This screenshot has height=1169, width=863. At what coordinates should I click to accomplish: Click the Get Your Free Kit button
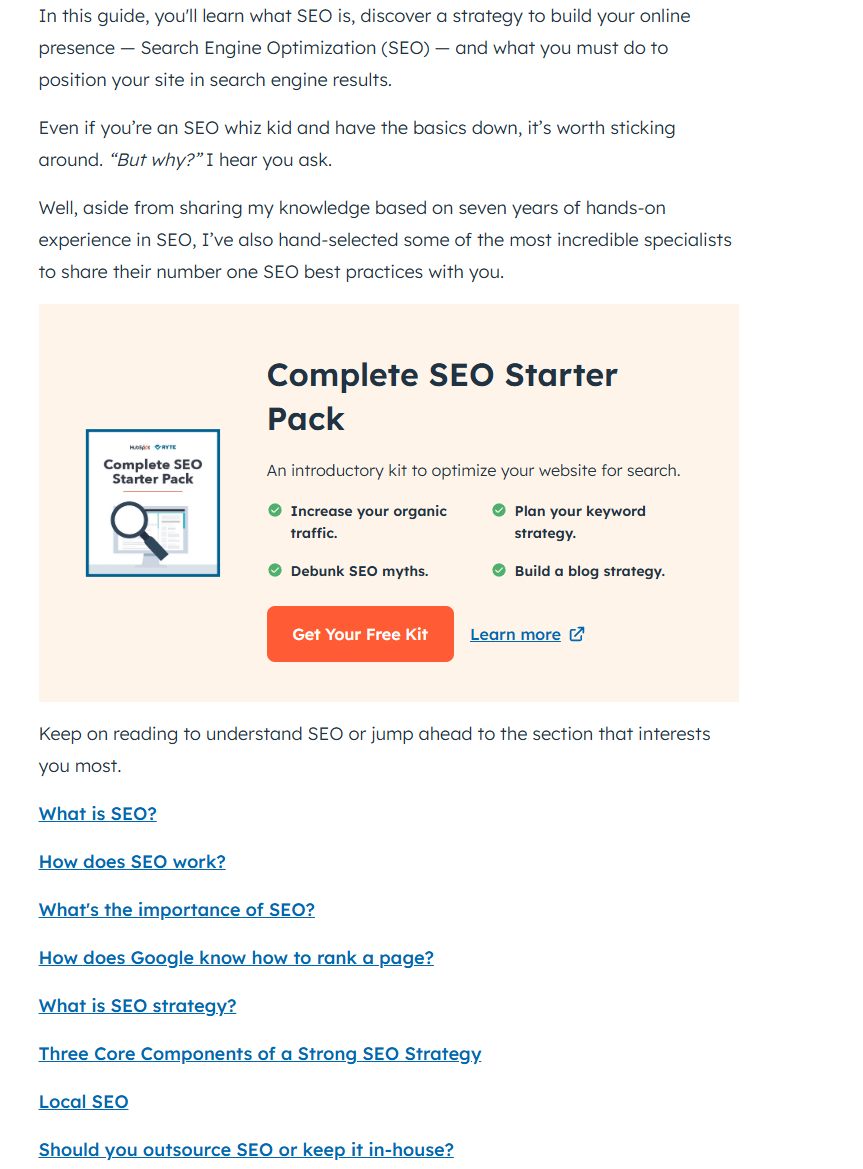tap(360, 634)
